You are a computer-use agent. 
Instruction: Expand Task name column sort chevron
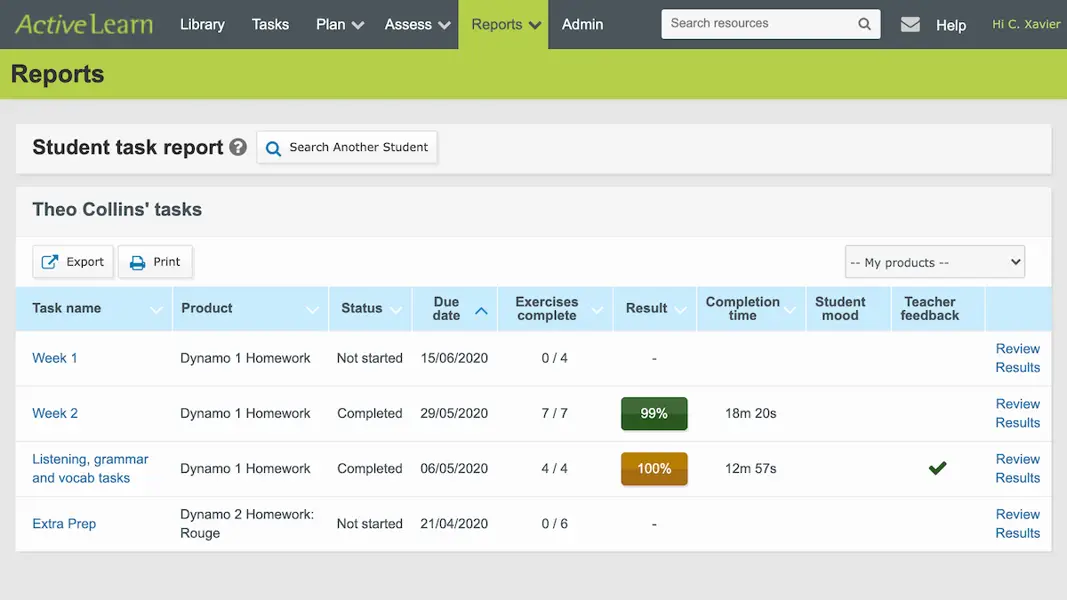point(156,310)
